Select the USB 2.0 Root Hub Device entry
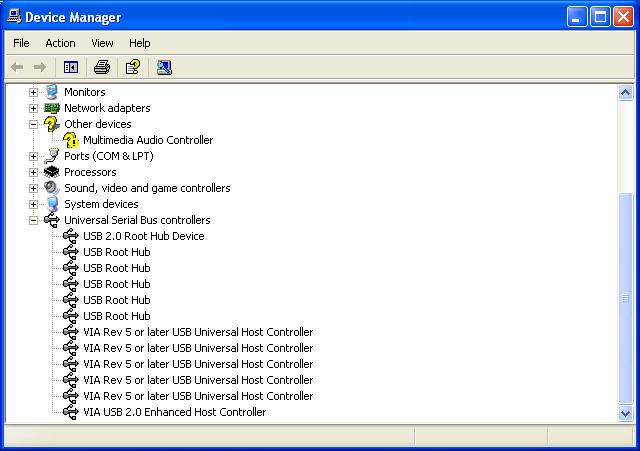Image resolution: width=640 pixels, height=451 pixels. click(143, 236)
